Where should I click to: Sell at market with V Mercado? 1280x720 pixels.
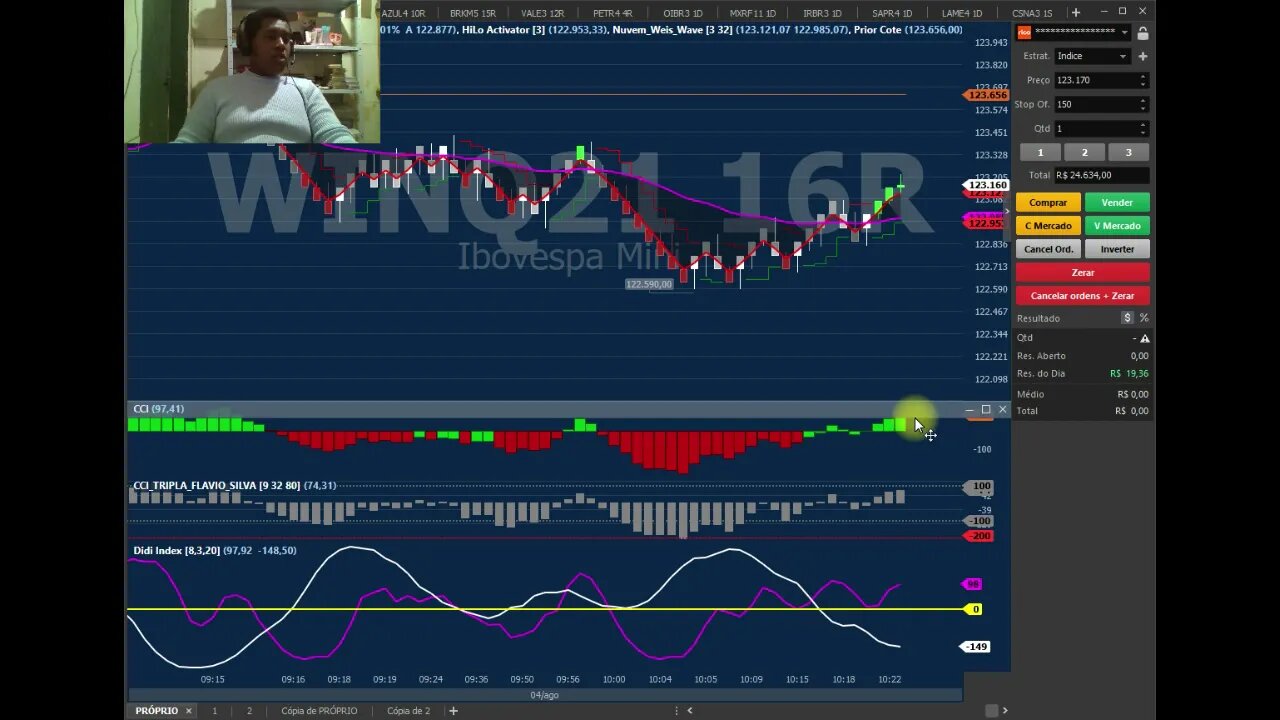coord(1117,225)
